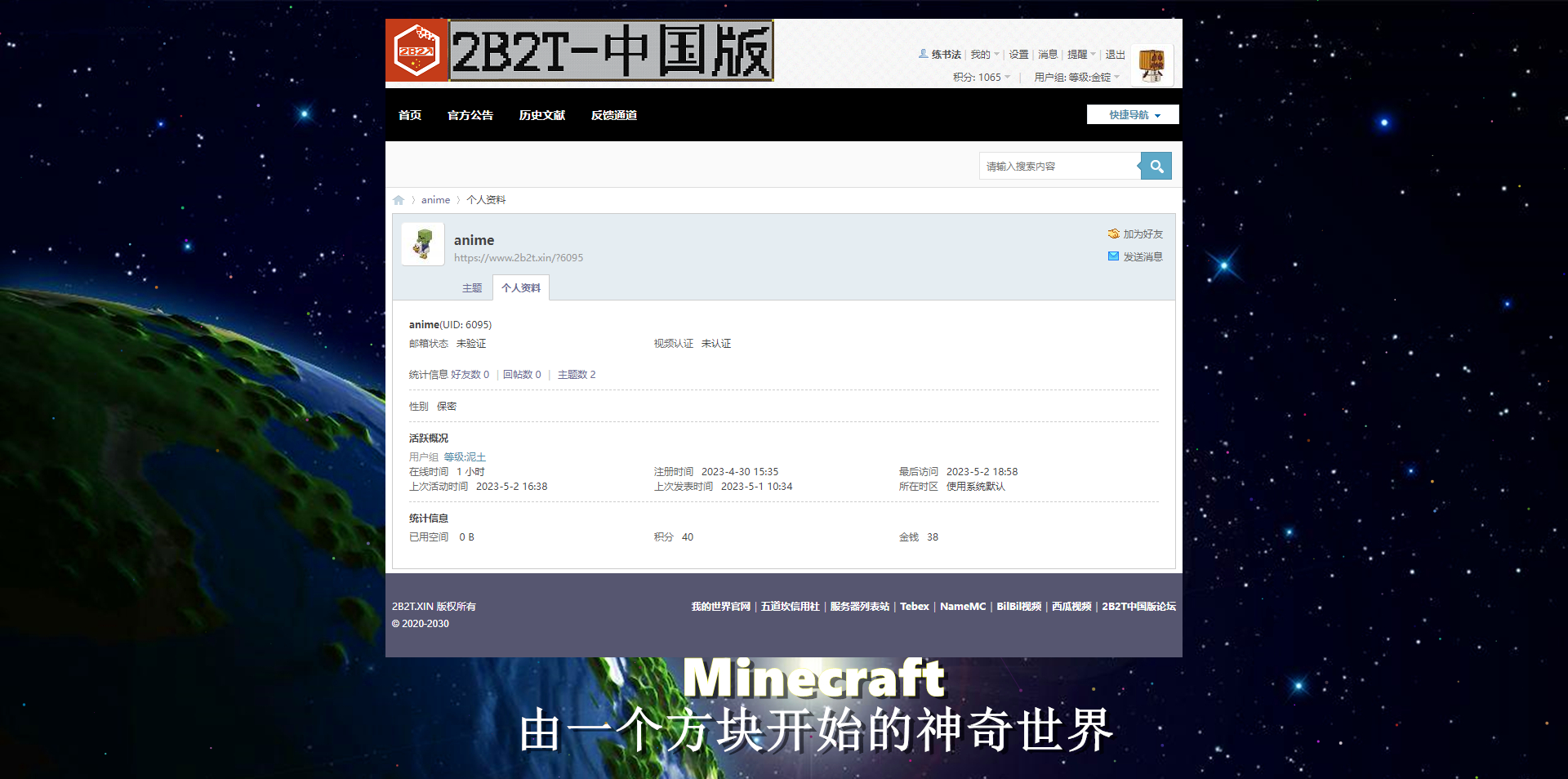This screenshot has height=779, width=1568.
Task: Open the anime breadcrumb link
Action: click(x=435, y=200)
